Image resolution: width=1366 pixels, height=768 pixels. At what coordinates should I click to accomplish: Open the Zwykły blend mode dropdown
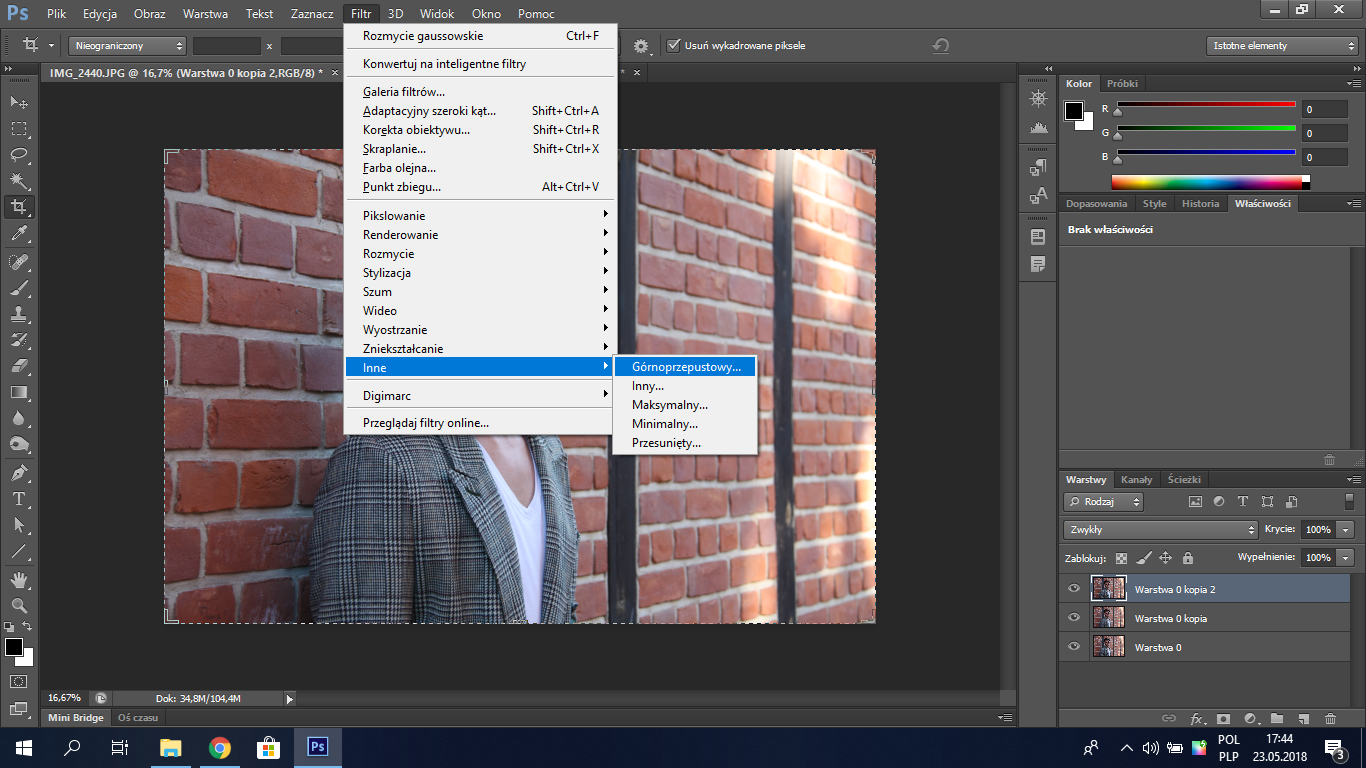(1160, 529)
